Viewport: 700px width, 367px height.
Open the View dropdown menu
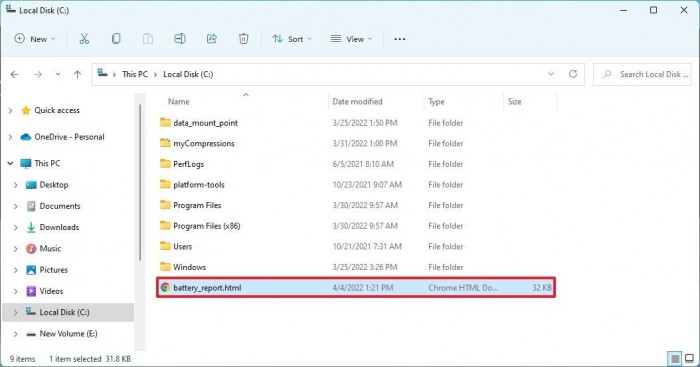tap(351, 39)
